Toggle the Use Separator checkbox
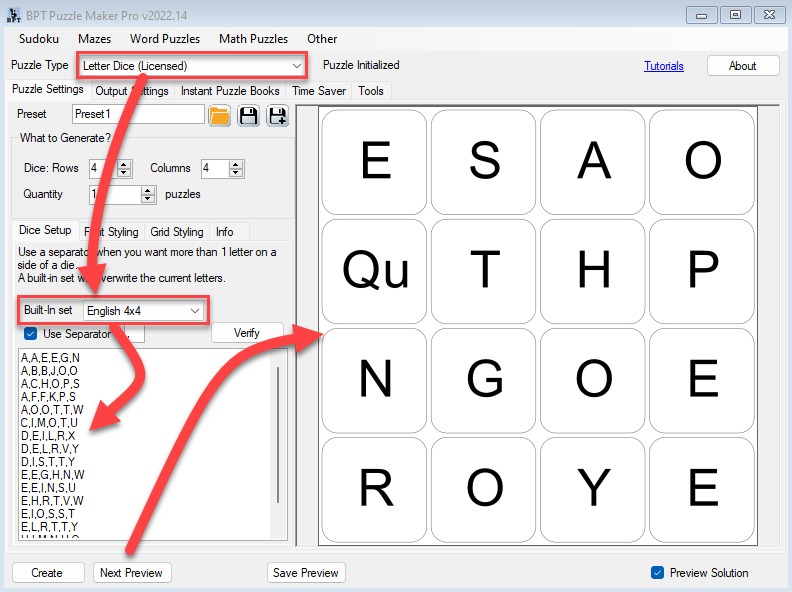Image resolution: width=792 pixels, height=592 pixels. click(30, 334)
